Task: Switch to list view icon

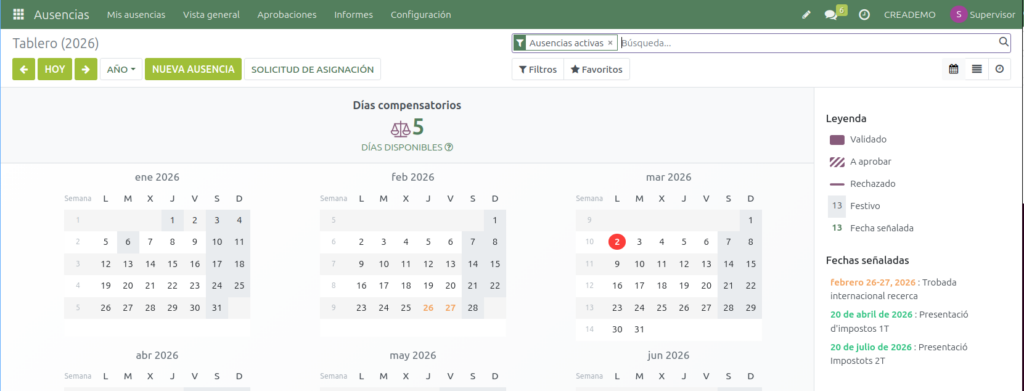Action: click(x=976, y=69)
